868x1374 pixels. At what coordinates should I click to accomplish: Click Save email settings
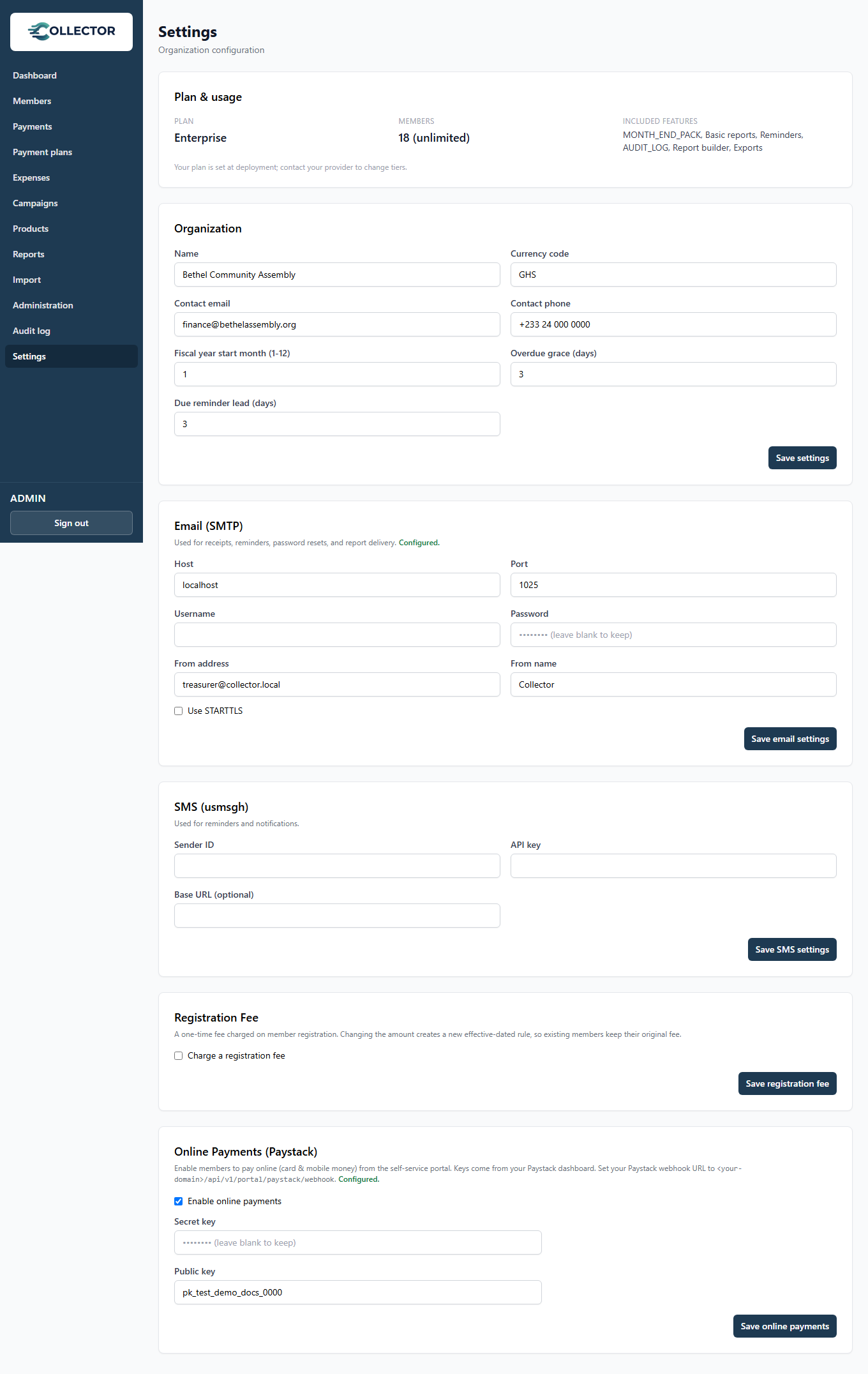pyautogui.click(x=790, y=739)
